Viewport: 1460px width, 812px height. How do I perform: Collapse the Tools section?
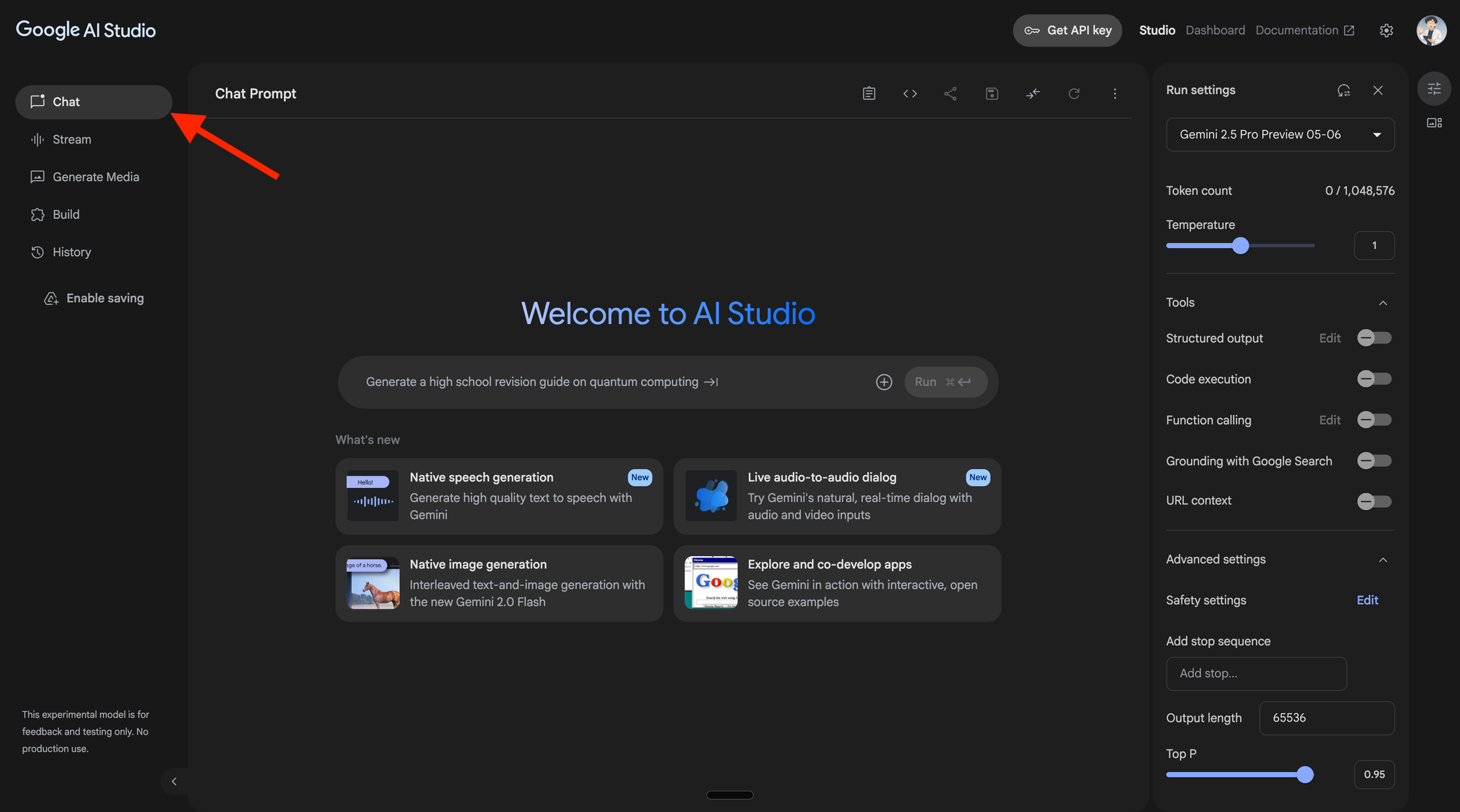1383,303
